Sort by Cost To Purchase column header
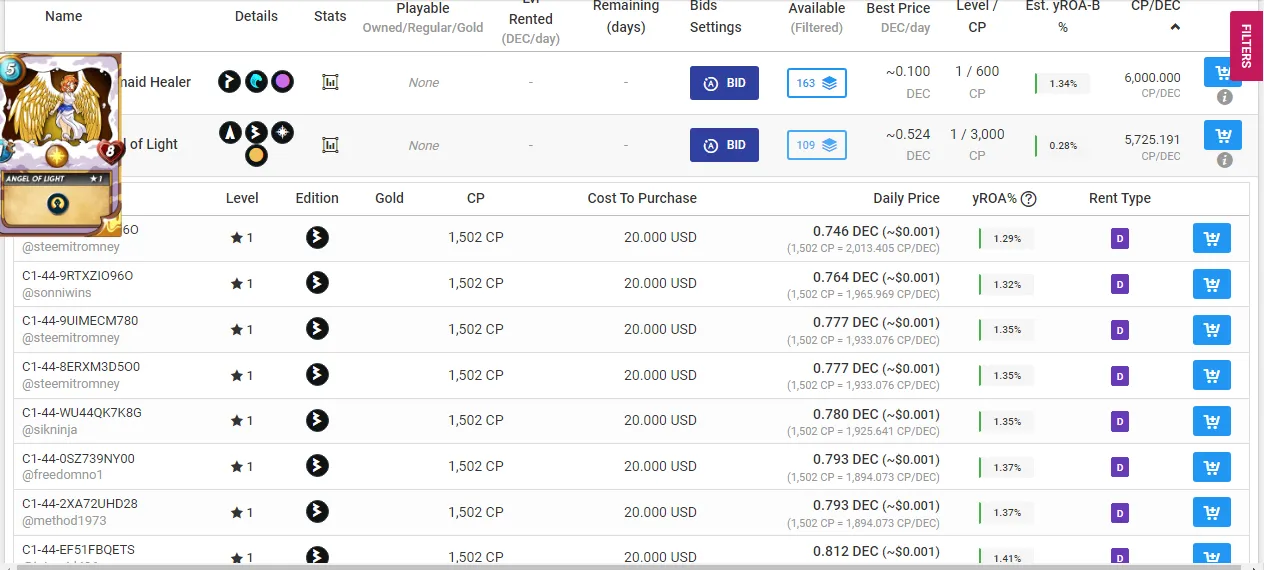This screenshot has width=1264, height=570. tap(642, 198)
